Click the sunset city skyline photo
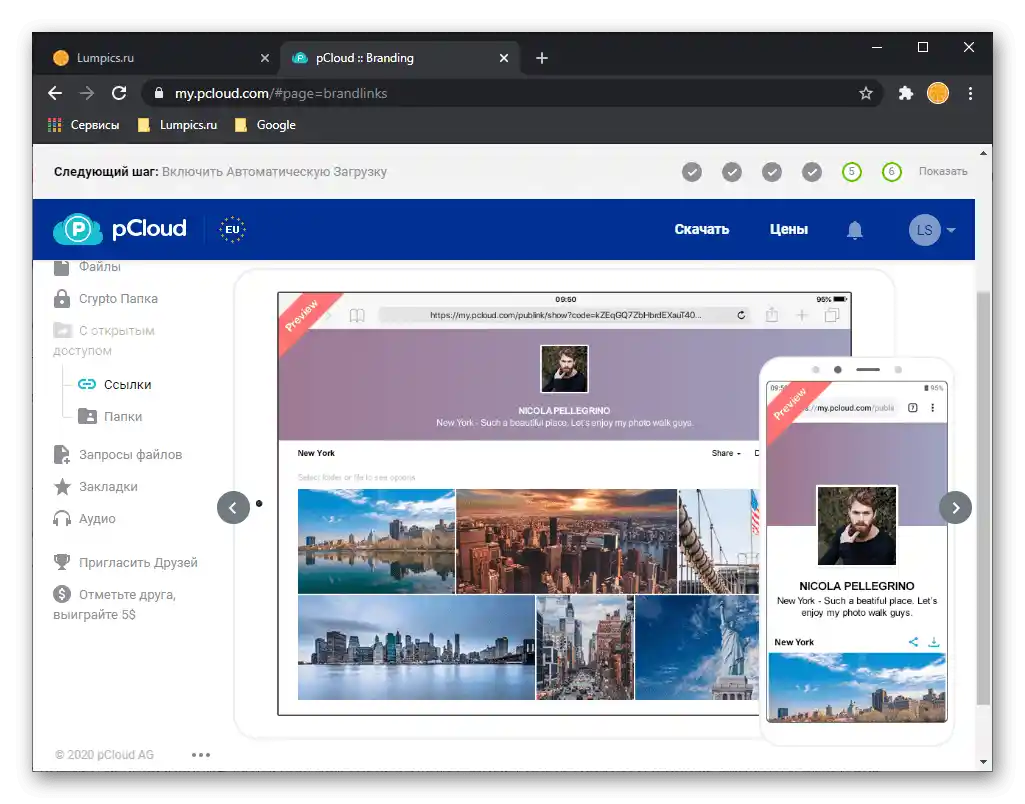 [567, 541]
